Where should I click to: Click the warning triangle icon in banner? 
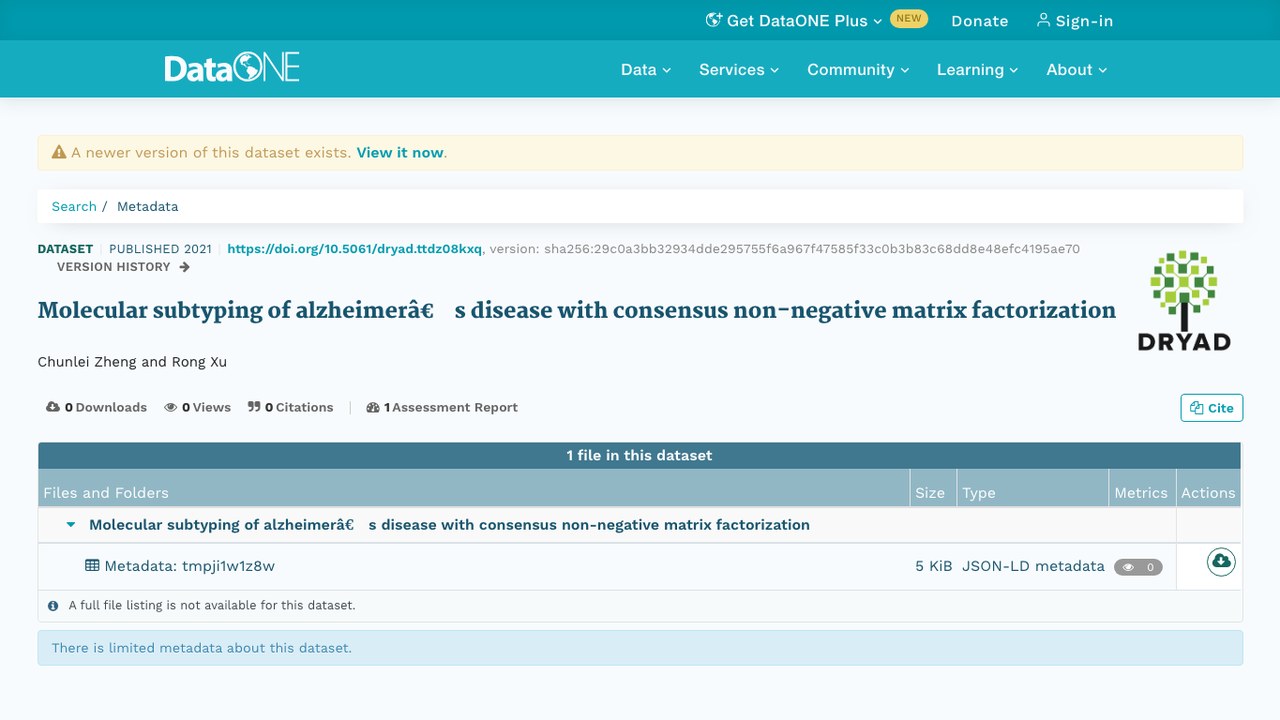[59, 153]
